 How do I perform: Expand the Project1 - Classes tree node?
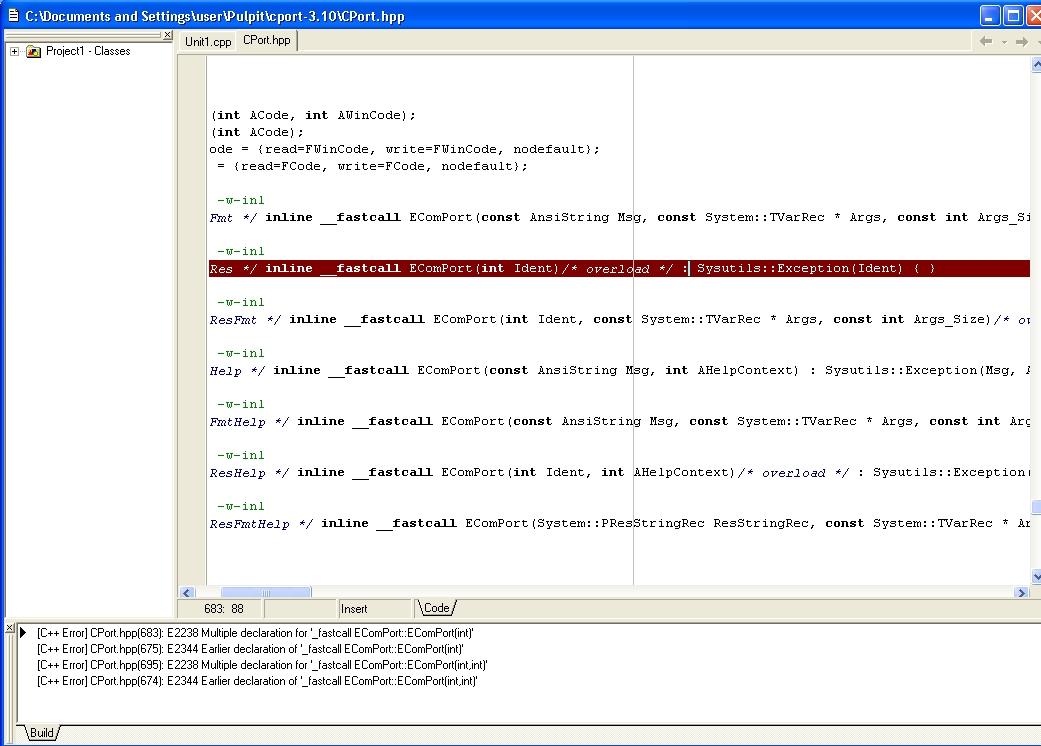[15, 51]
